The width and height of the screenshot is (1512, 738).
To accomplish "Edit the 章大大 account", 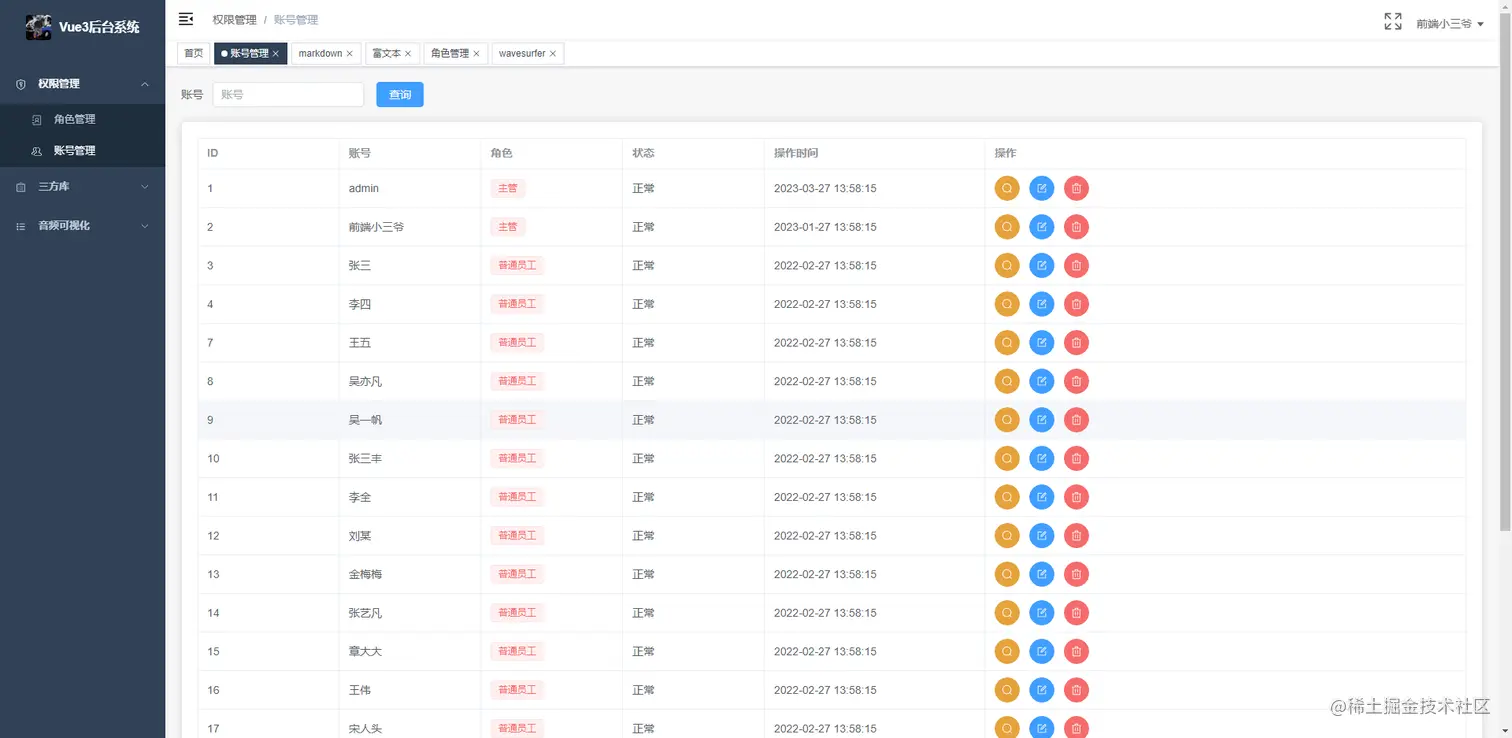I will pyautogui.click(x=1042, y=651).
